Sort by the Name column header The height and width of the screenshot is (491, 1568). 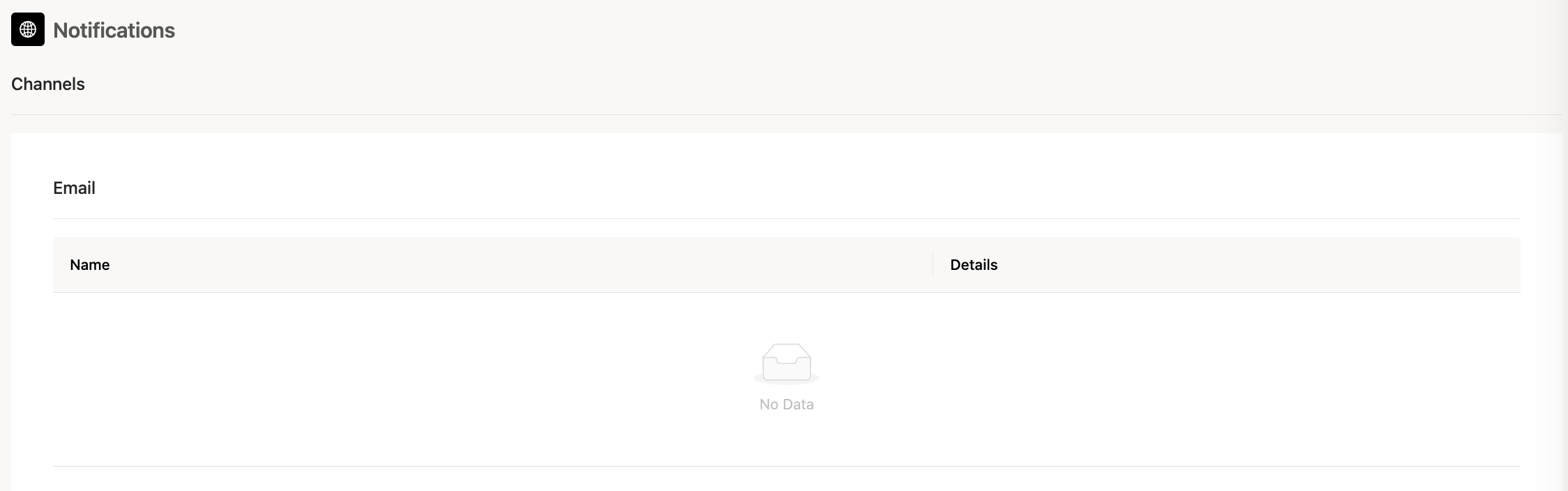89,265
